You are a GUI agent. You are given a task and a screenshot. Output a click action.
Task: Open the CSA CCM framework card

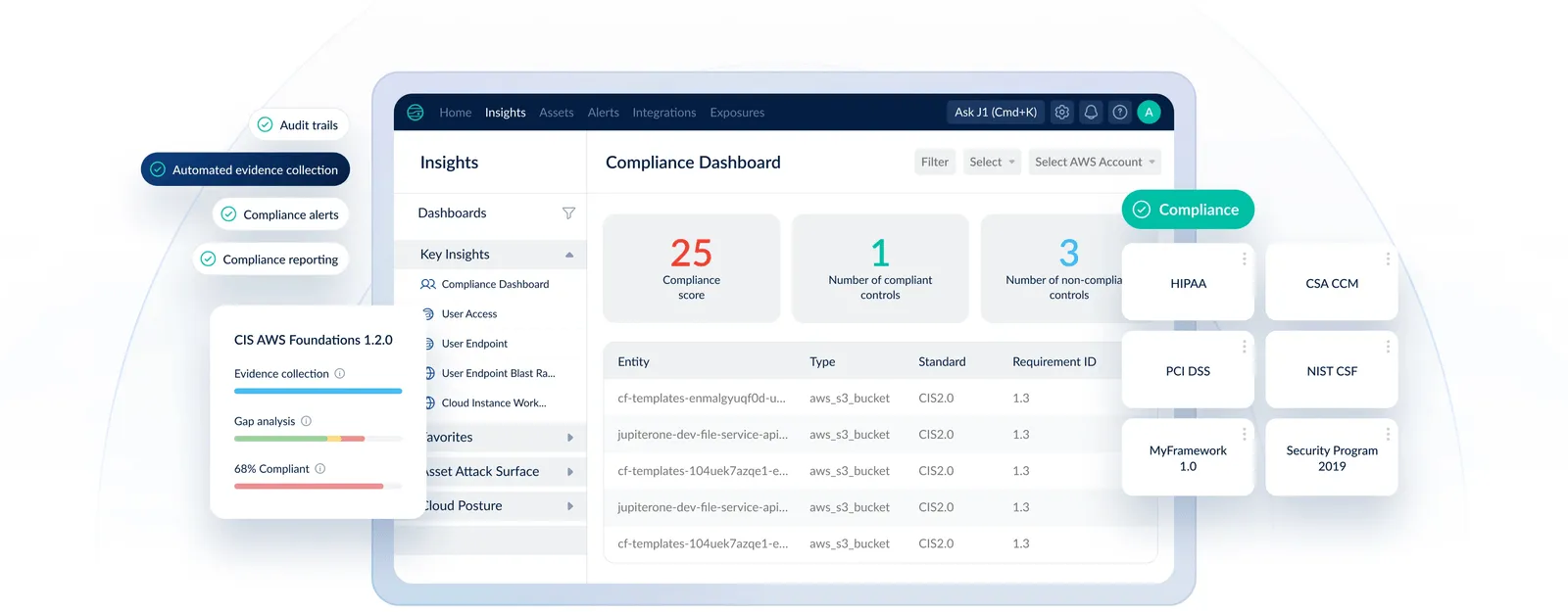pyautogui.click(x=1332, y=283)
